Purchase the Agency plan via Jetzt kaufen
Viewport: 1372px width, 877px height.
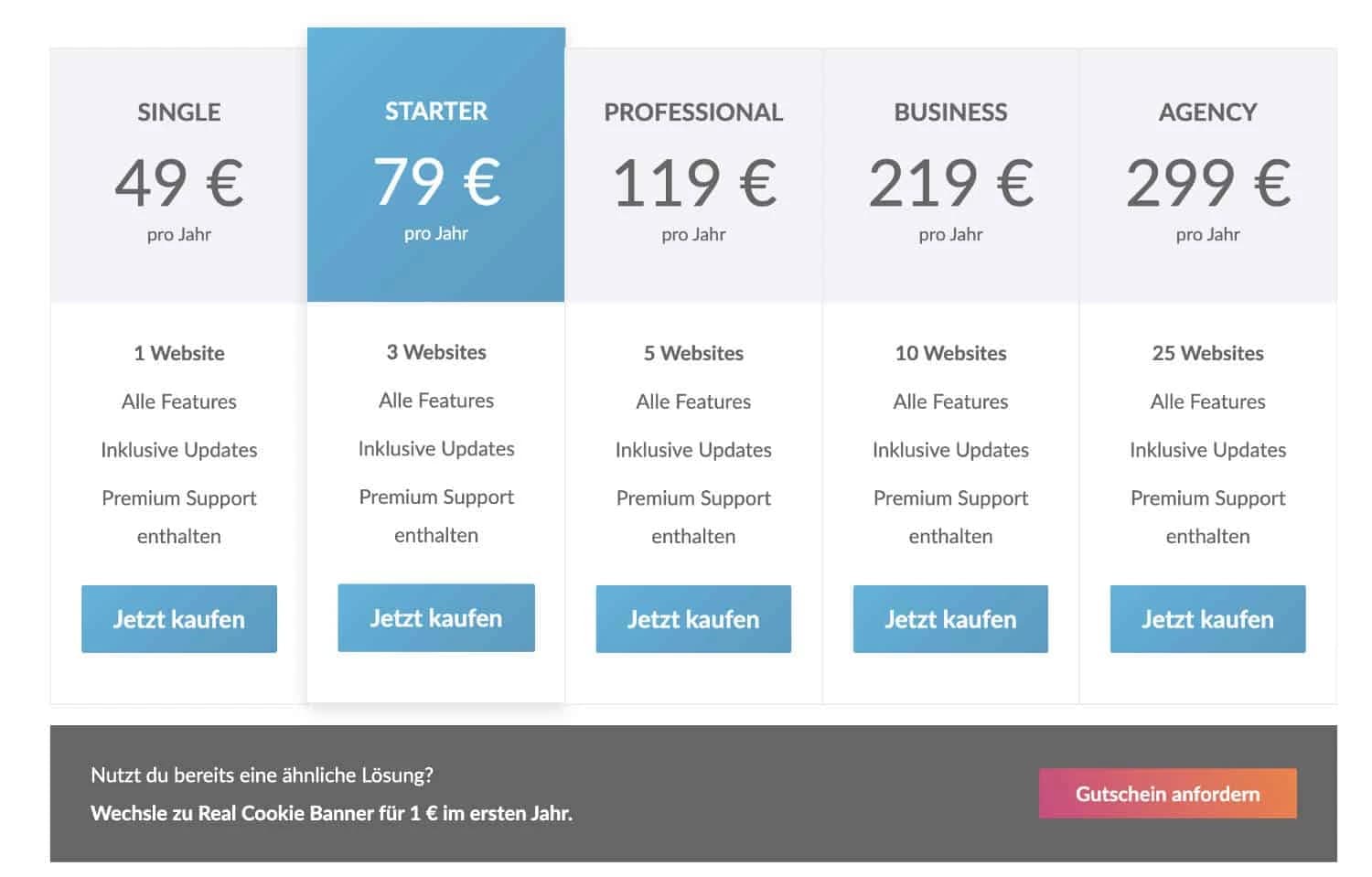click(1207, 619)
